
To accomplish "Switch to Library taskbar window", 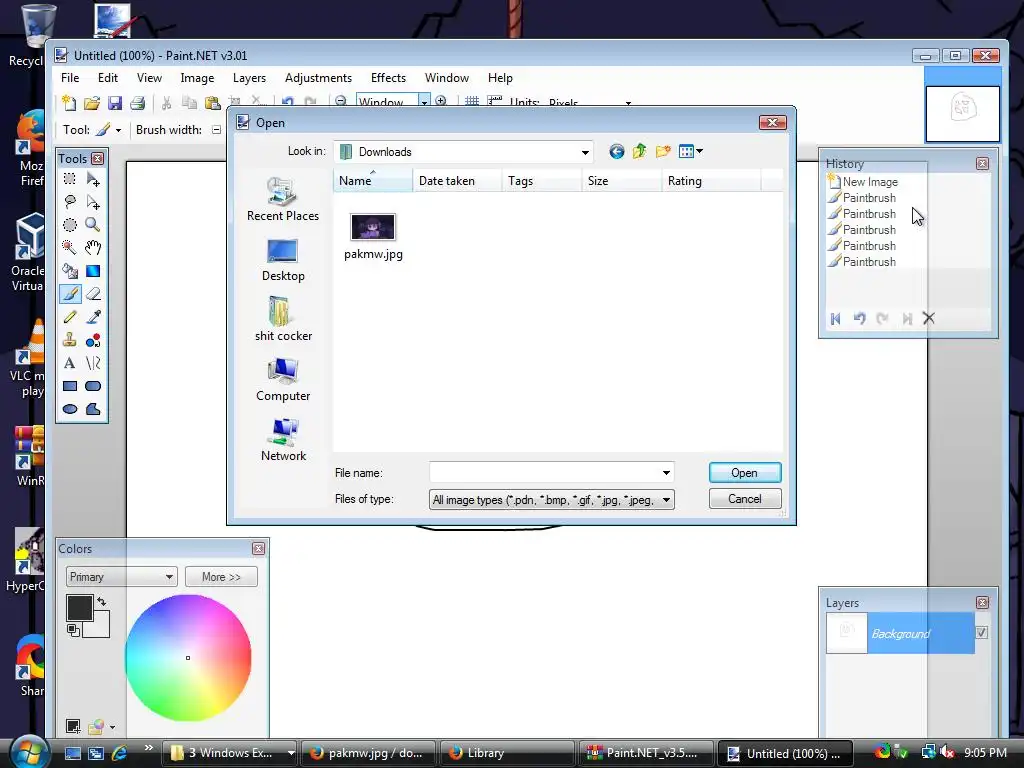I will (x=506, y=753).
